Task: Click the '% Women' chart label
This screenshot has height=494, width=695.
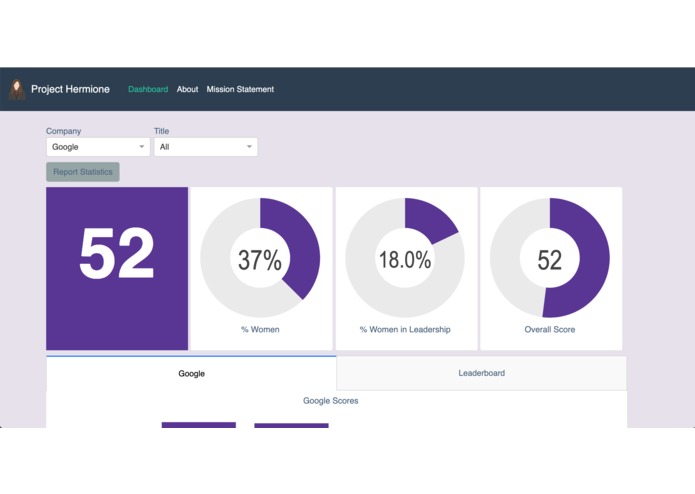Action: point(260,329)
